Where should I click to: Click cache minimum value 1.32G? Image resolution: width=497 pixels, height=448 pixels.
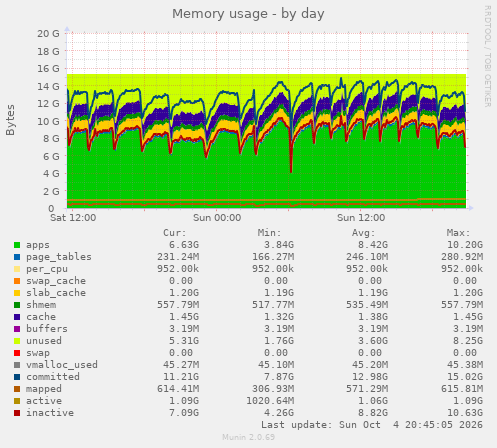(x=279, y=317)
